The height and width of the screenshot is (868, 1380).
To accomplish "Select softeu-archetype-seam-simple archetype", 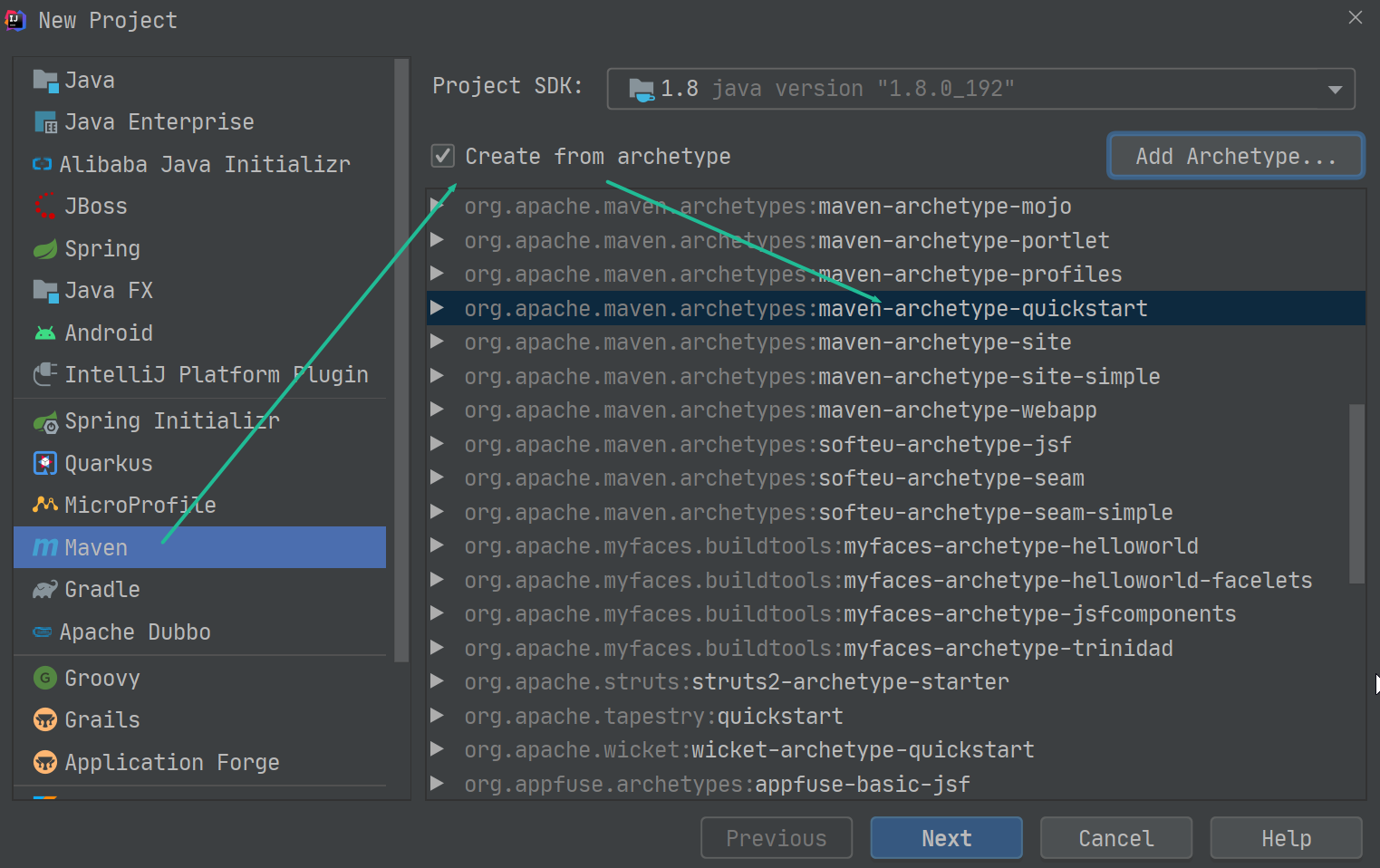I will [x=896, y=512].
